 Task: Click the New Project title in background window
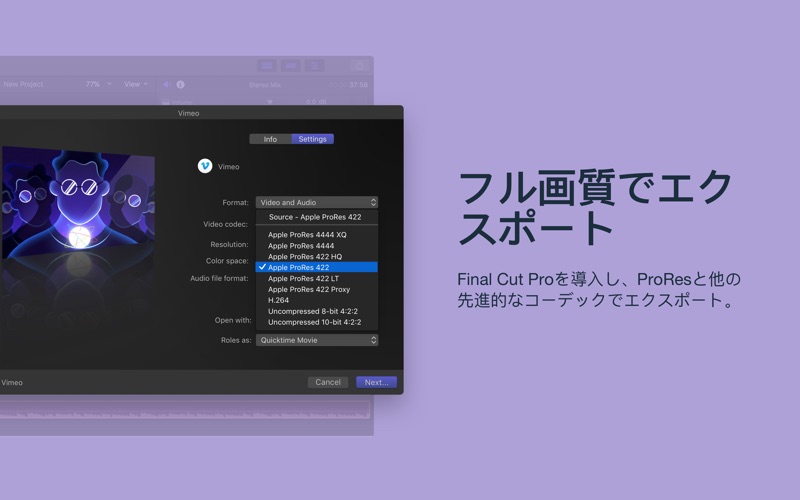point(23,84)
